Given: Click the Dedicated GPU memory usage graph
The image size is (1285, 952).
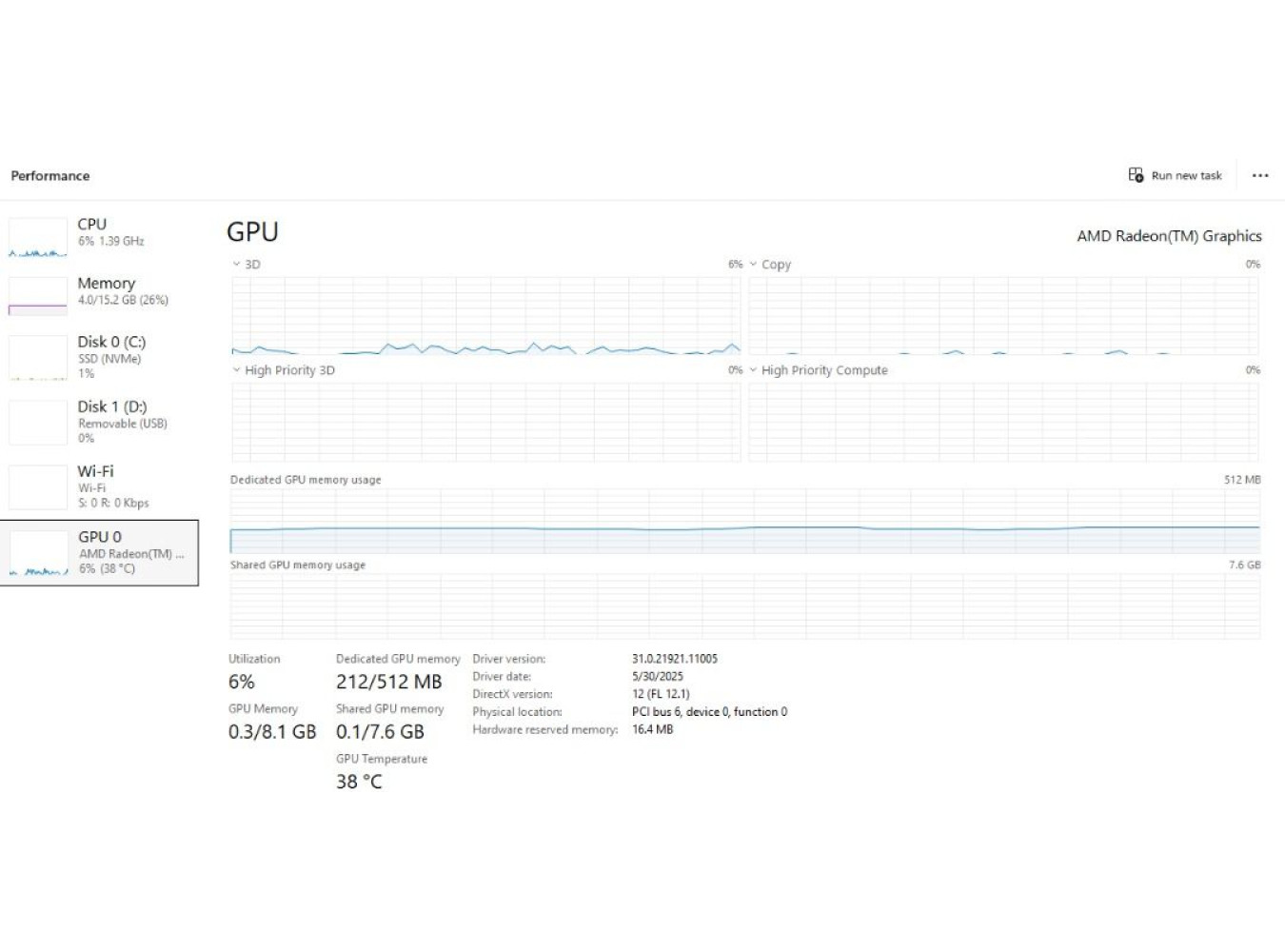Looking at the screenshot, I should tap(744, 521).
